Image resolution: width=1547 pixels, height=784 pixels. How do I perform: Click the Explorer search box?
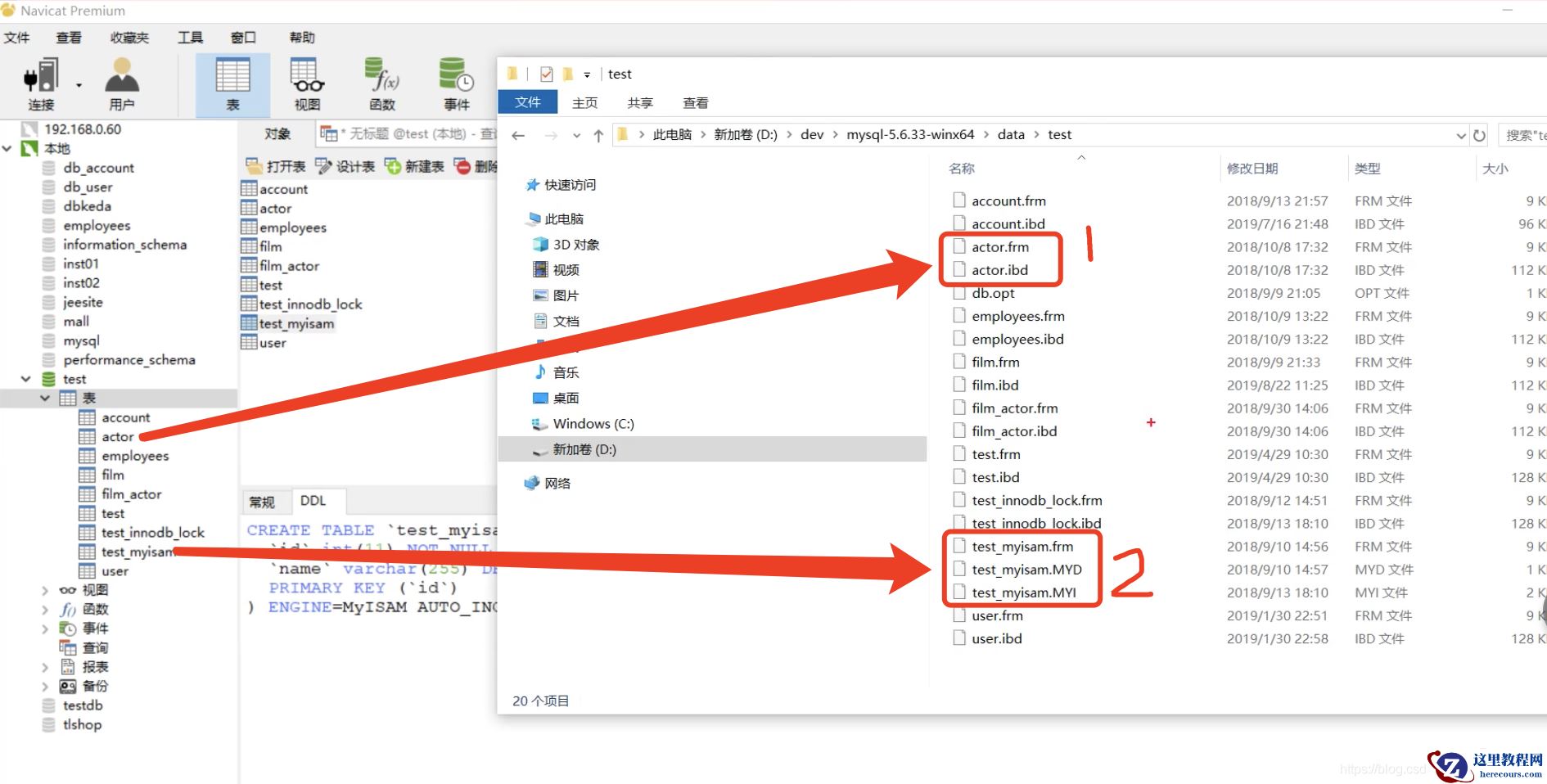click(1522, 135)
